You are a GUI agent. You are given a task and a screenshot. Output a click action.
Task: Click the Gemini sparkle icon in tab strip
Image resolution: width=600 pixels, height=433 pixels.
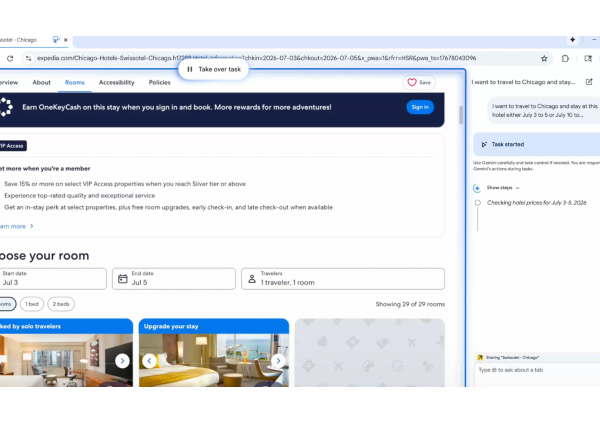coord(572,40)
